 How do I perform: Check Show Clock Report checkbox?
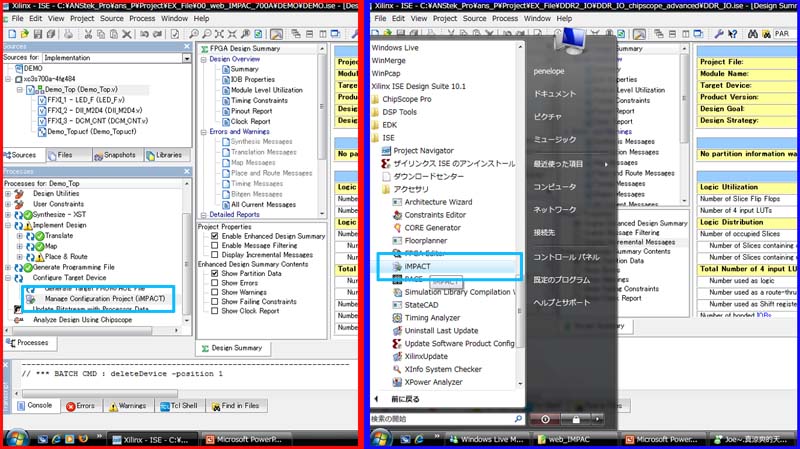214,311
